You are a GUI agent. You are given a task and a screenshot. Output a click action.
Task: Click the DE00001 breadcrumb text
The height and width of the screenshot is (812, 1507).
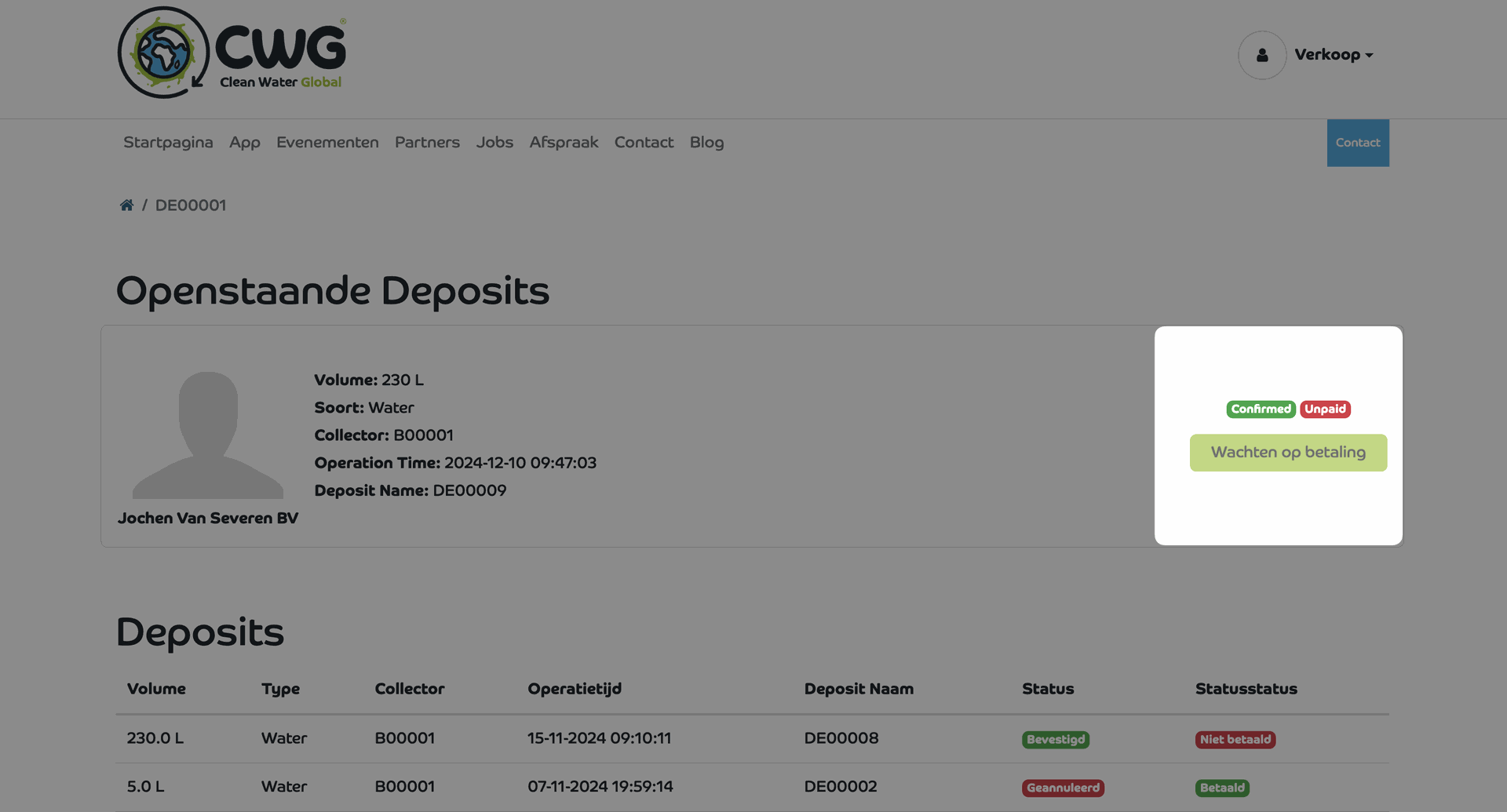pyautogui.click(x=191, y=206)
